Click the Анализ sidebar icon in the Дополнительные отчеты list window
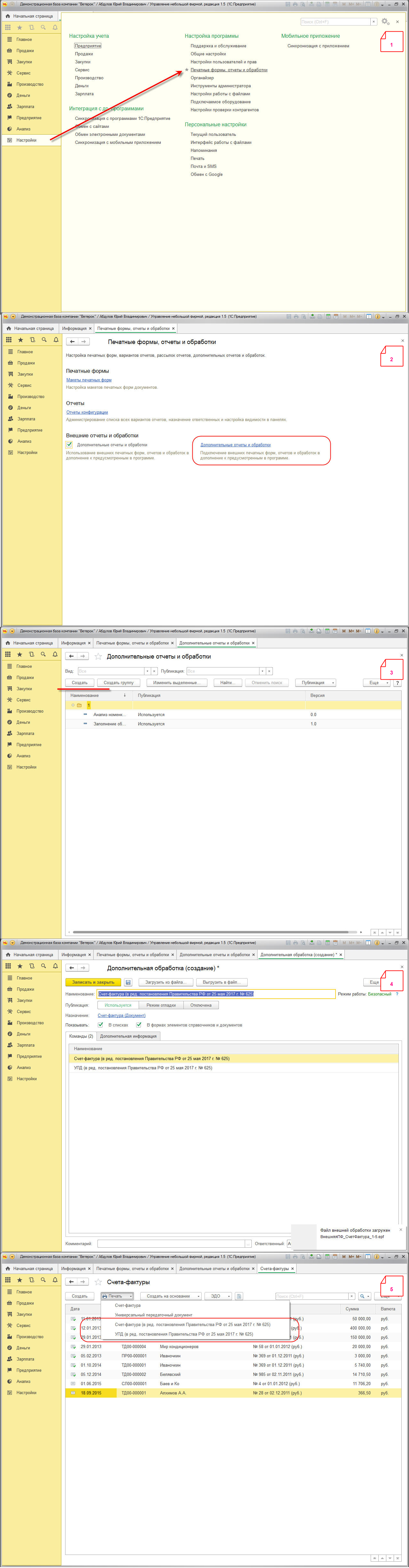 (10, 755)
